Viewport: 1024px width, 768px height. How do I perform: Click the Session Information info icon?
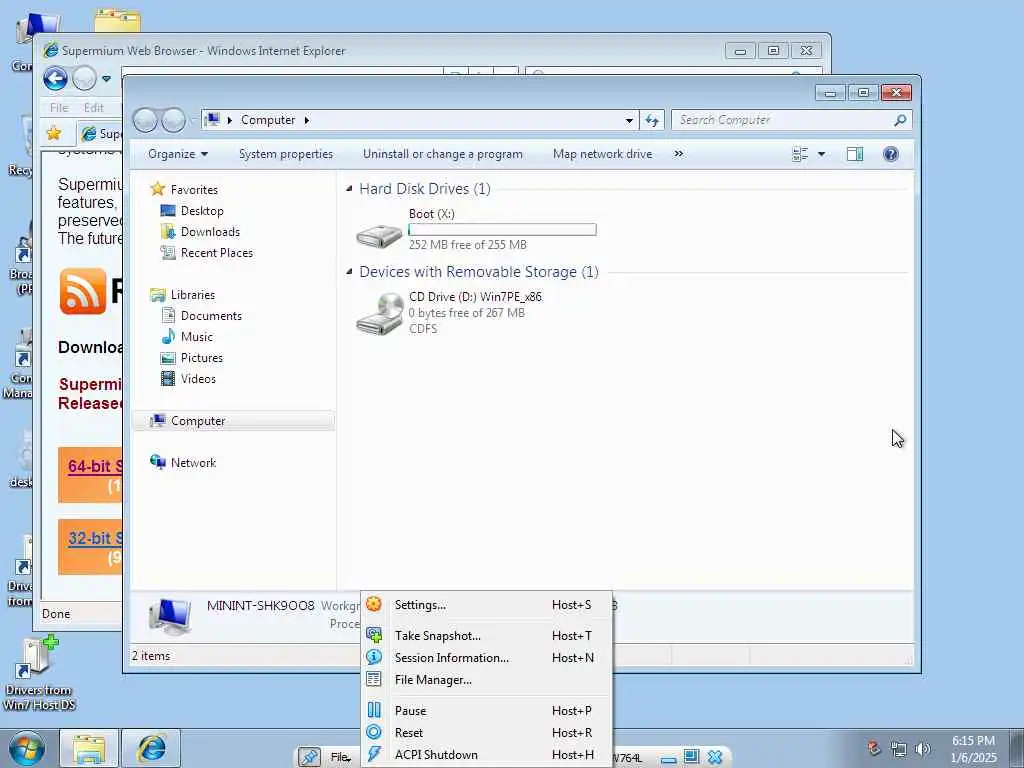tap(374, 657)
